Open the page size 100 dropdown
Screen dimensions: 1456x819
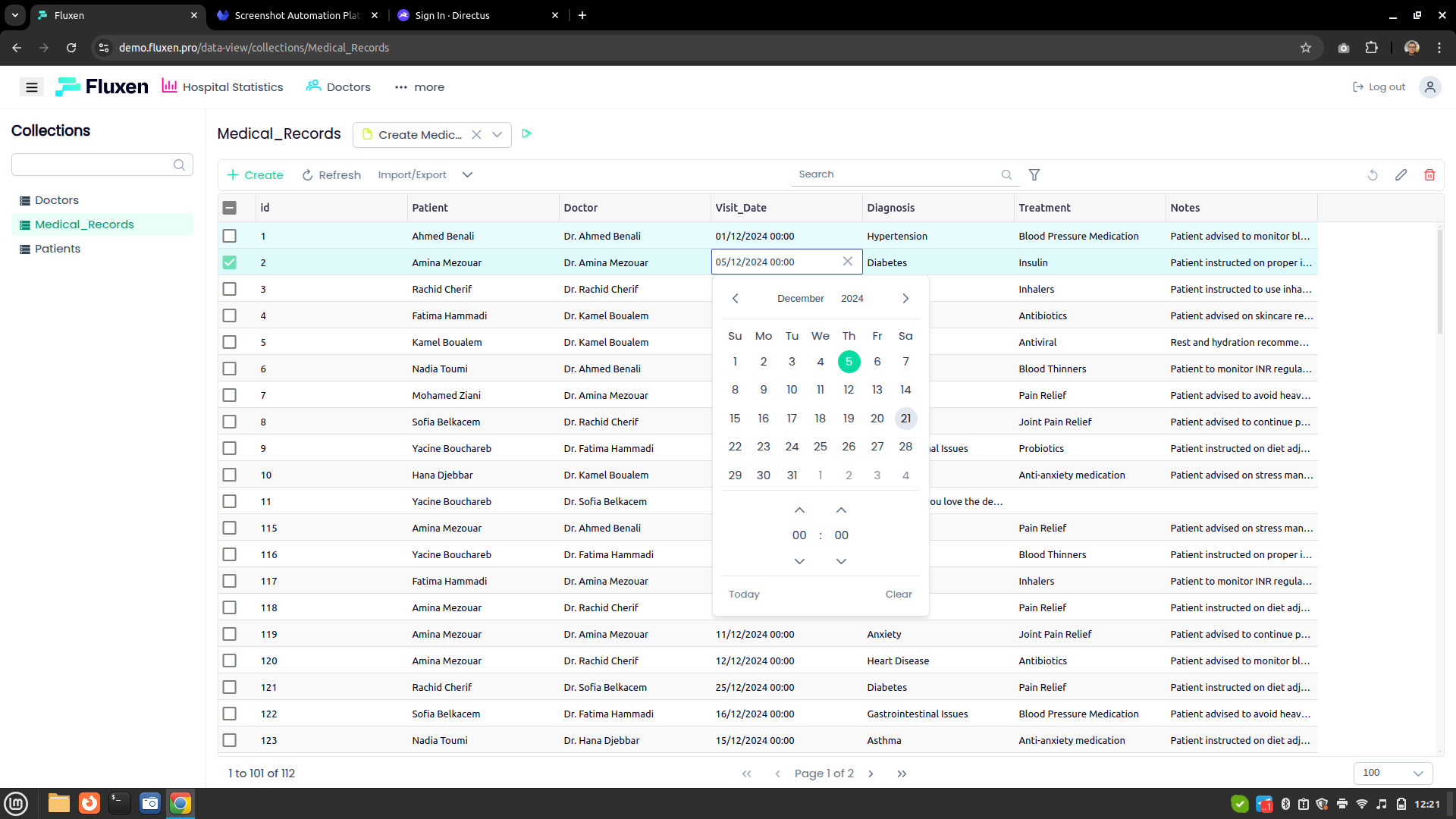coord(1393,773)
